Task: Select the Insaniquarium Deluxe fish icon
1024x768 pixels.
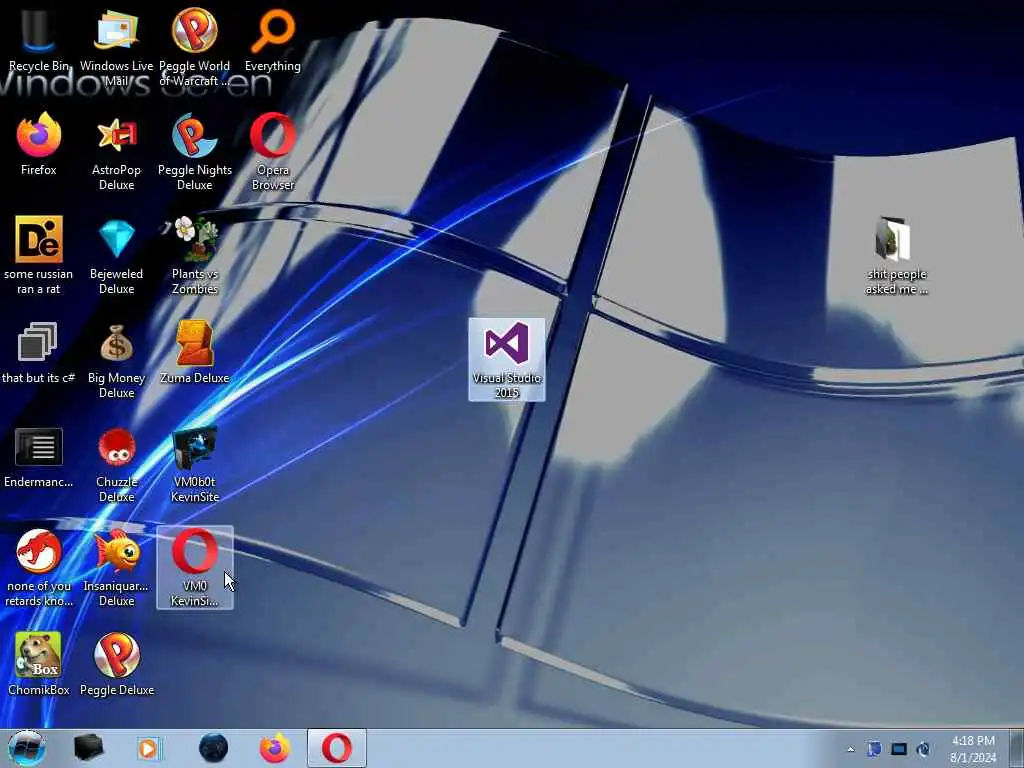Action: (x=116, y=567)
